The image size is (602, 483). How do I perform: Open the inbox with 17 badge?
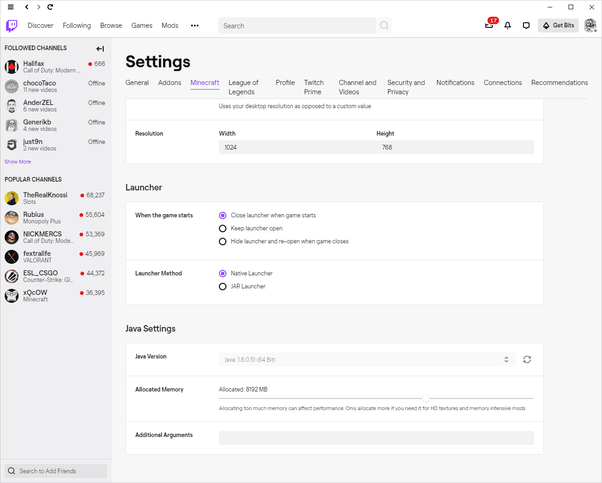489,25
